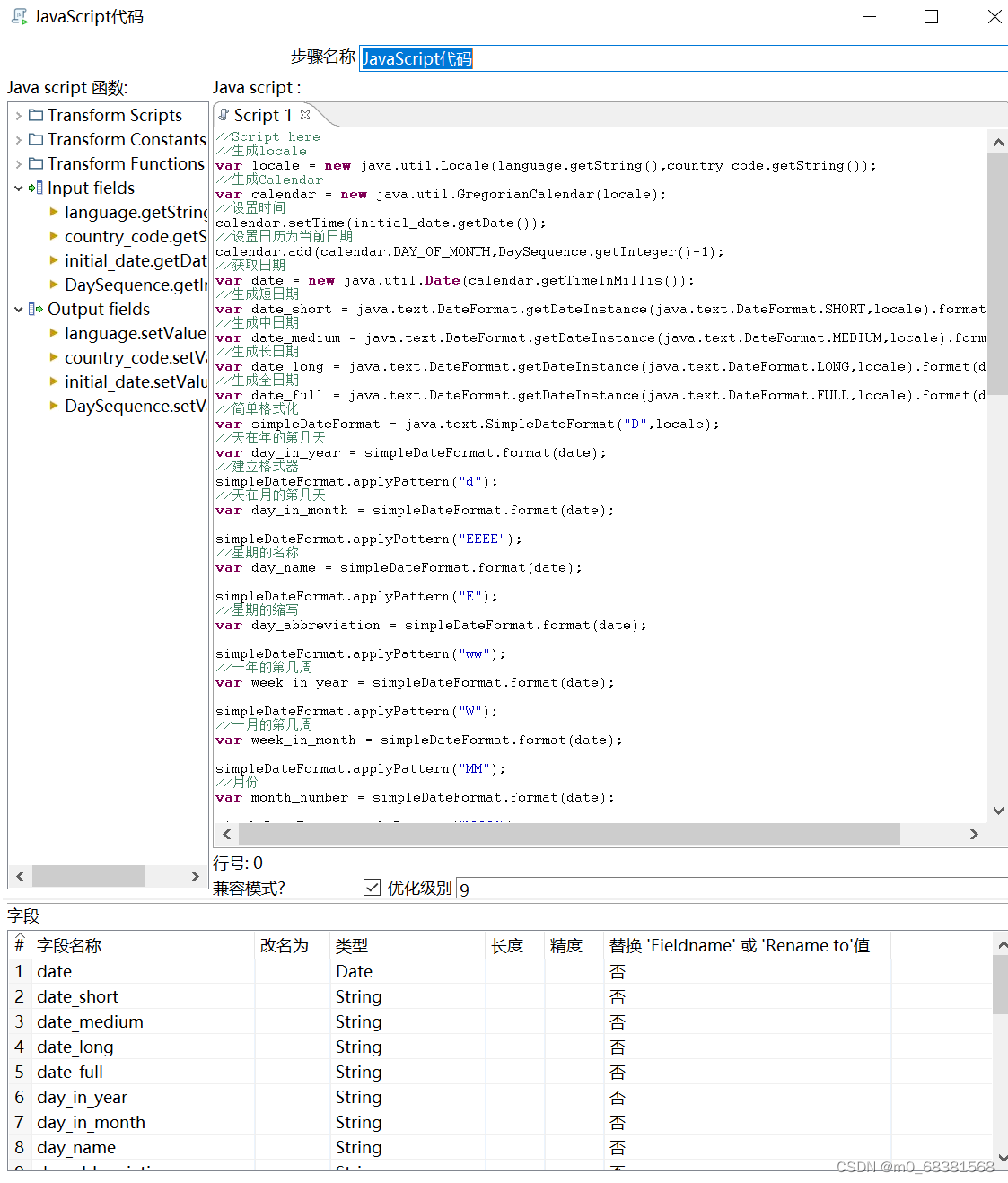Click the Transform Functions folder icon
This screenshot has width=1008, height=1183.
coord(36,163)
